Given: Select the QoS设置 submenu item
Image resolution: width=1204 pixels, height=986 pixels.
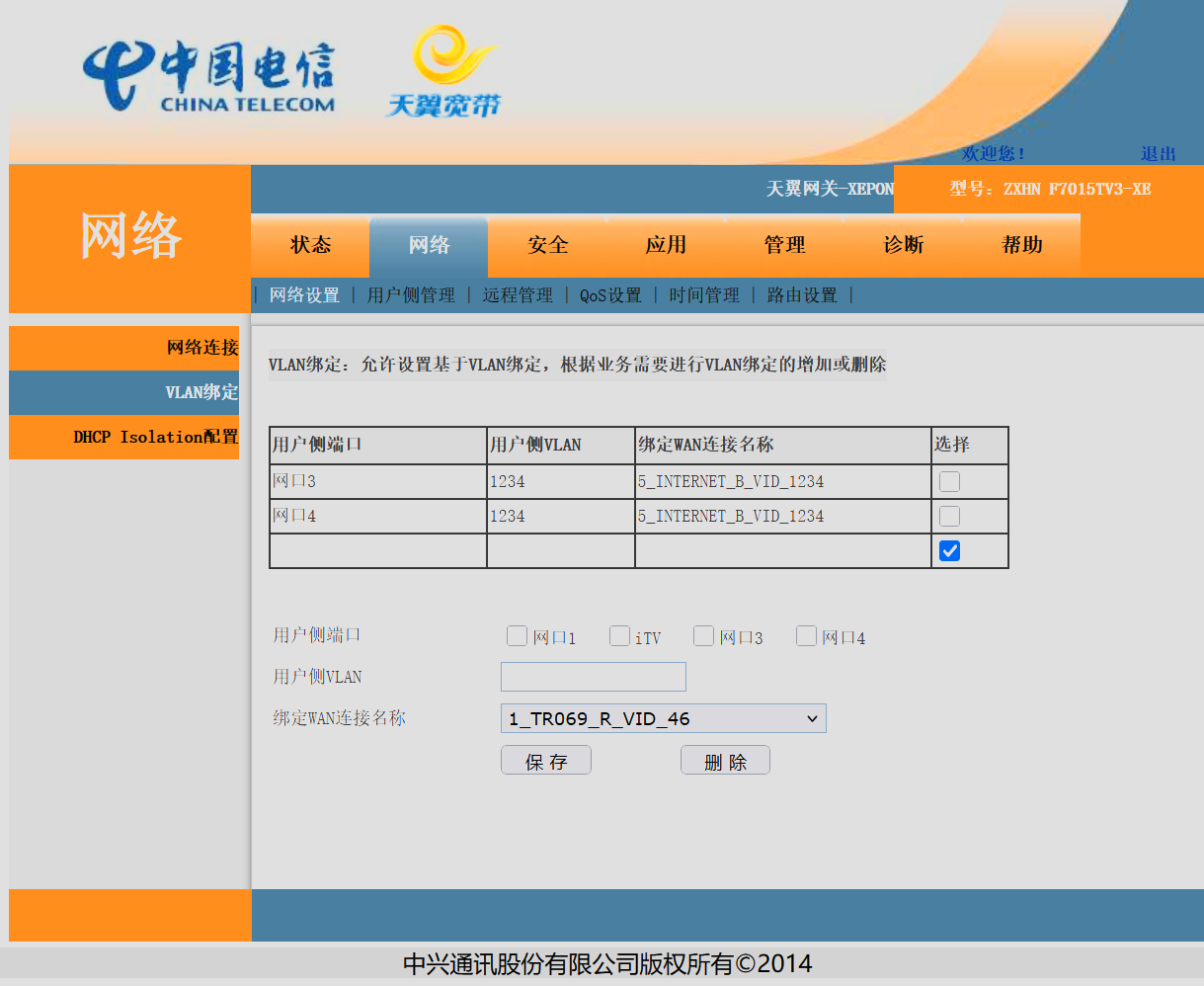Looking at the screenshot, I should tap(610, 295).
